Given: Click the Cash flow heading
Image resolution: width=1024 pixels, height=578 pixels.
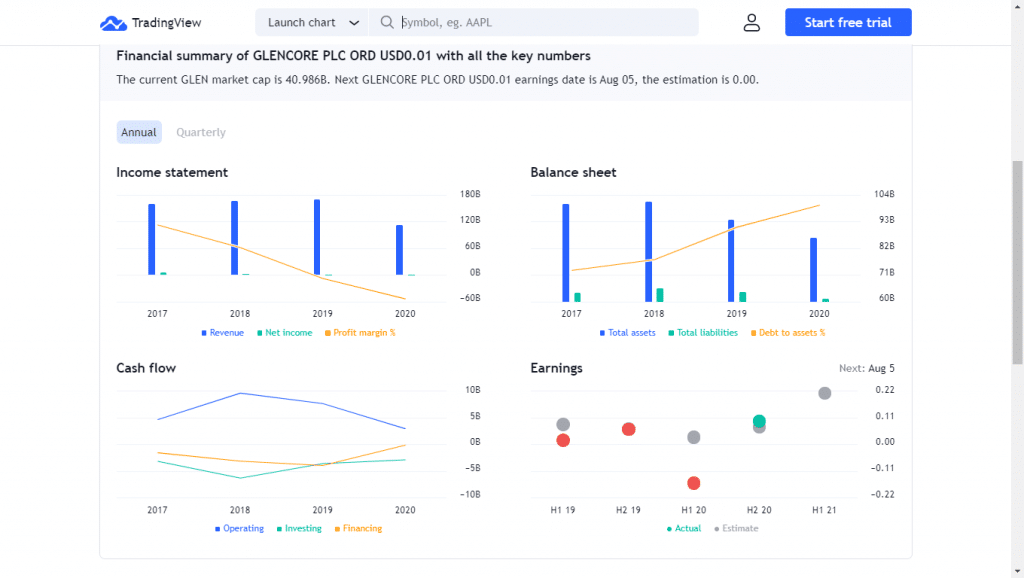Looking at the screenshot, I should (146, 368).
